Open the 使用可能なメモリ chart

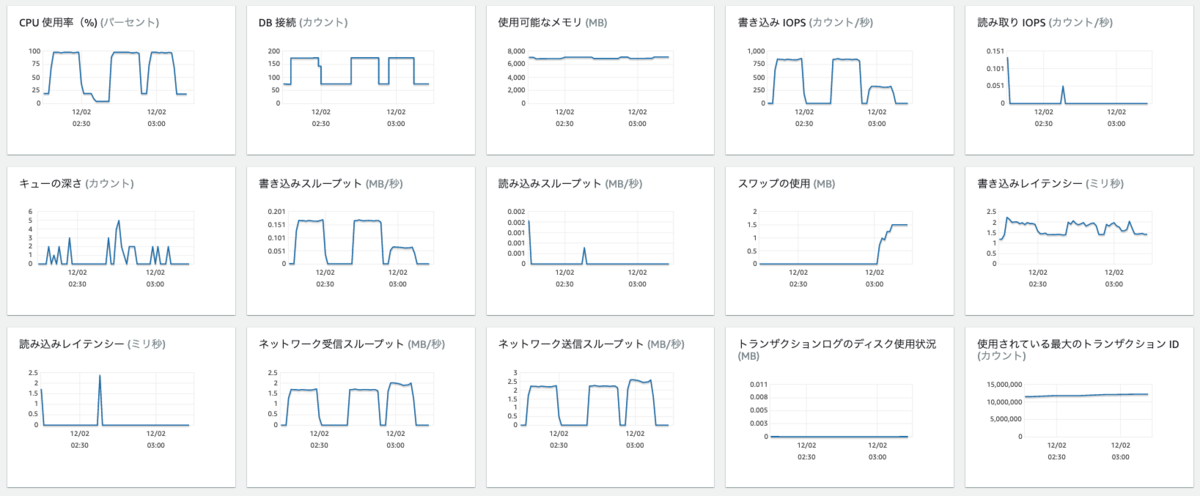pyautogui.click(x=598, y=78)
